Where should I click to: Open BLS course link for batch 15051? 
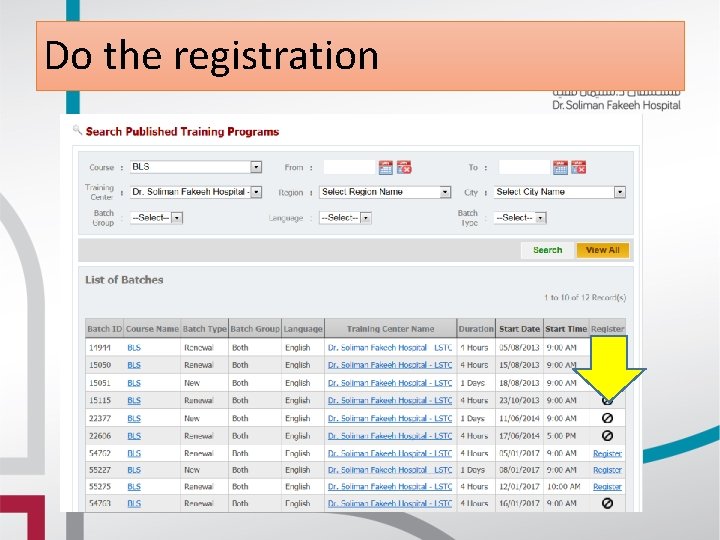pos(134,382)
